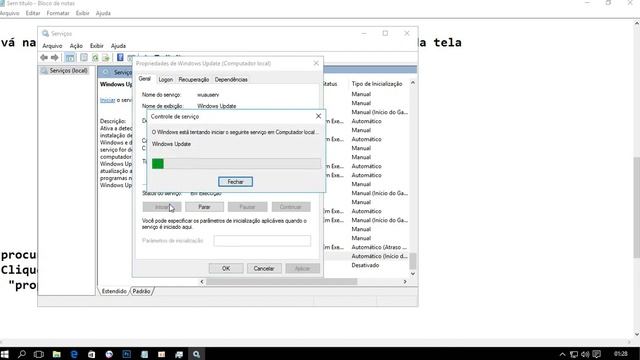Click the Parâmetros de inicialização field
Screen dimensions: 640x360
click(262, 241)
